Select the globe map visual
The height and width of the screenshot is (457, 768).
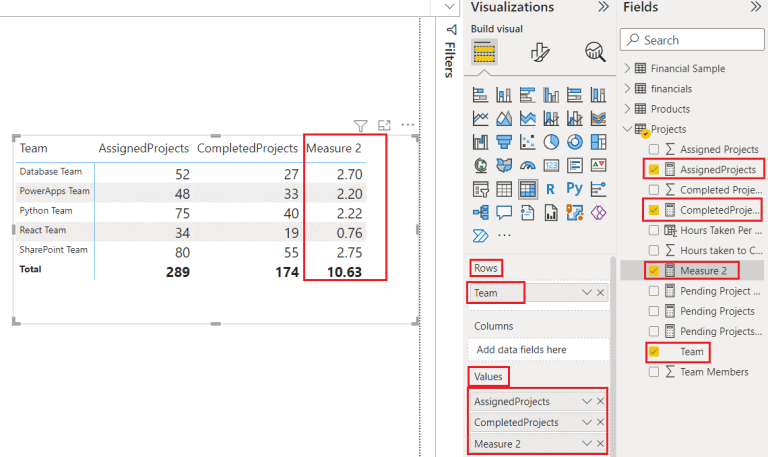click(x=480, y=166)
